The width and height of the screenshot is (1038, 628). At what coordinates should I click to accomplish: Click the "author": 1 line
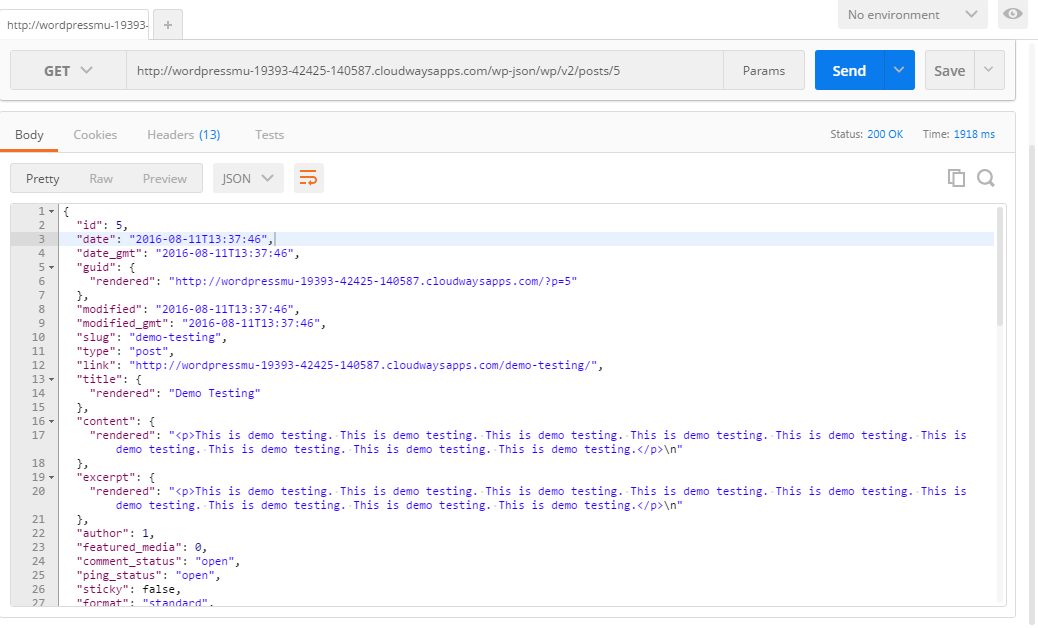[115, 533]
